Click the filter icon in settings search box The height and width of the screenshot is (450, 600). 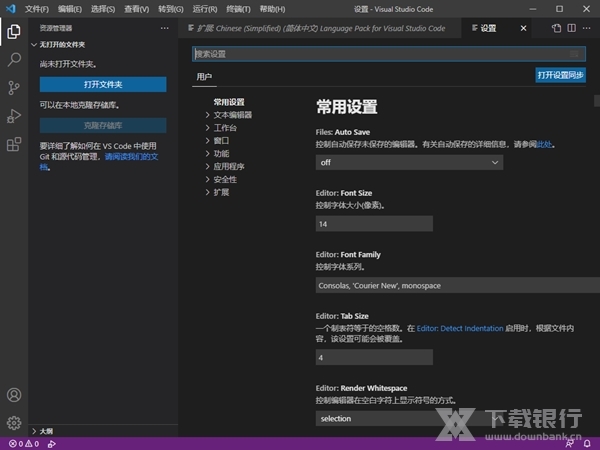574,54
